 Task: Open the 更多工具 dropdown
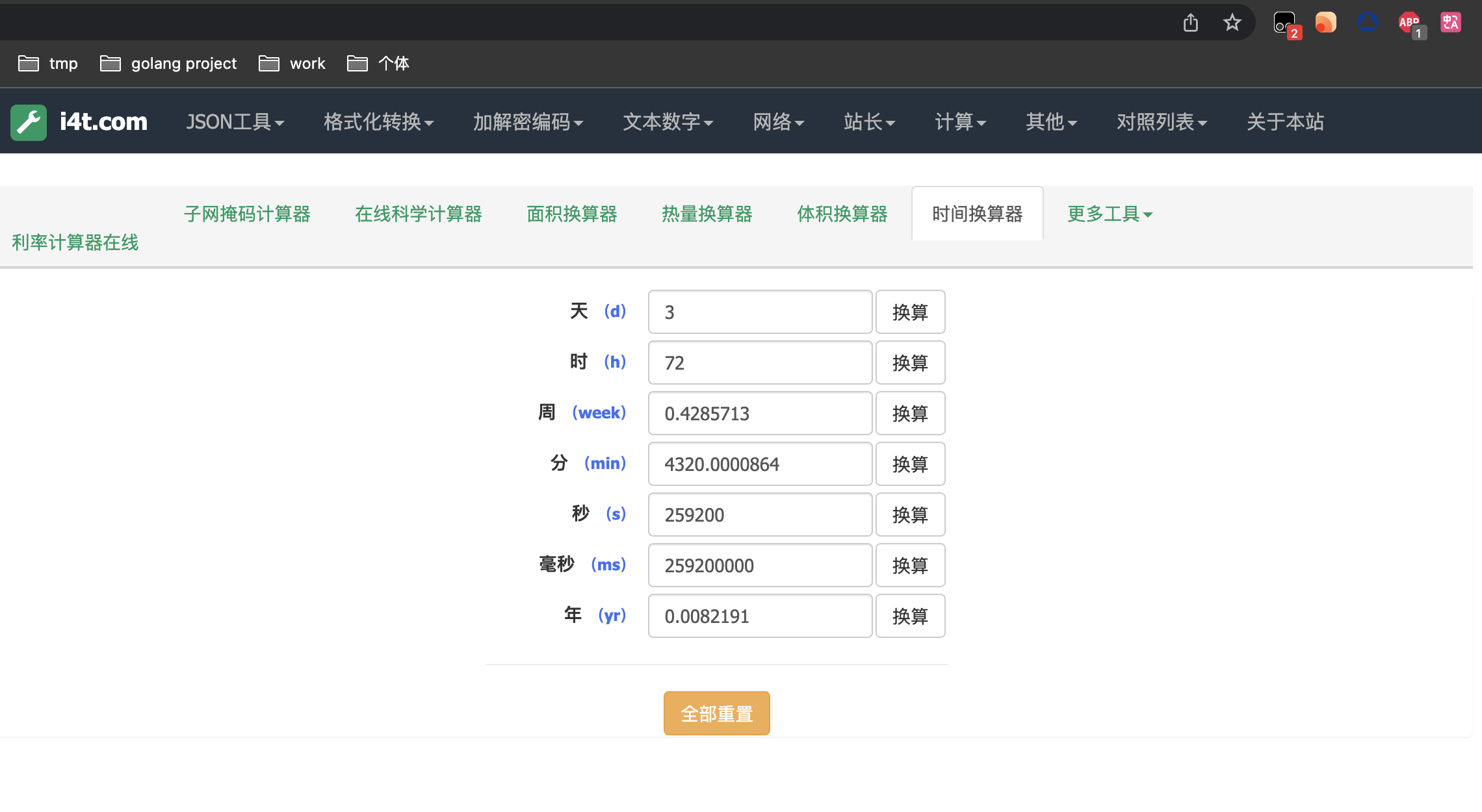click(1109, 214)
